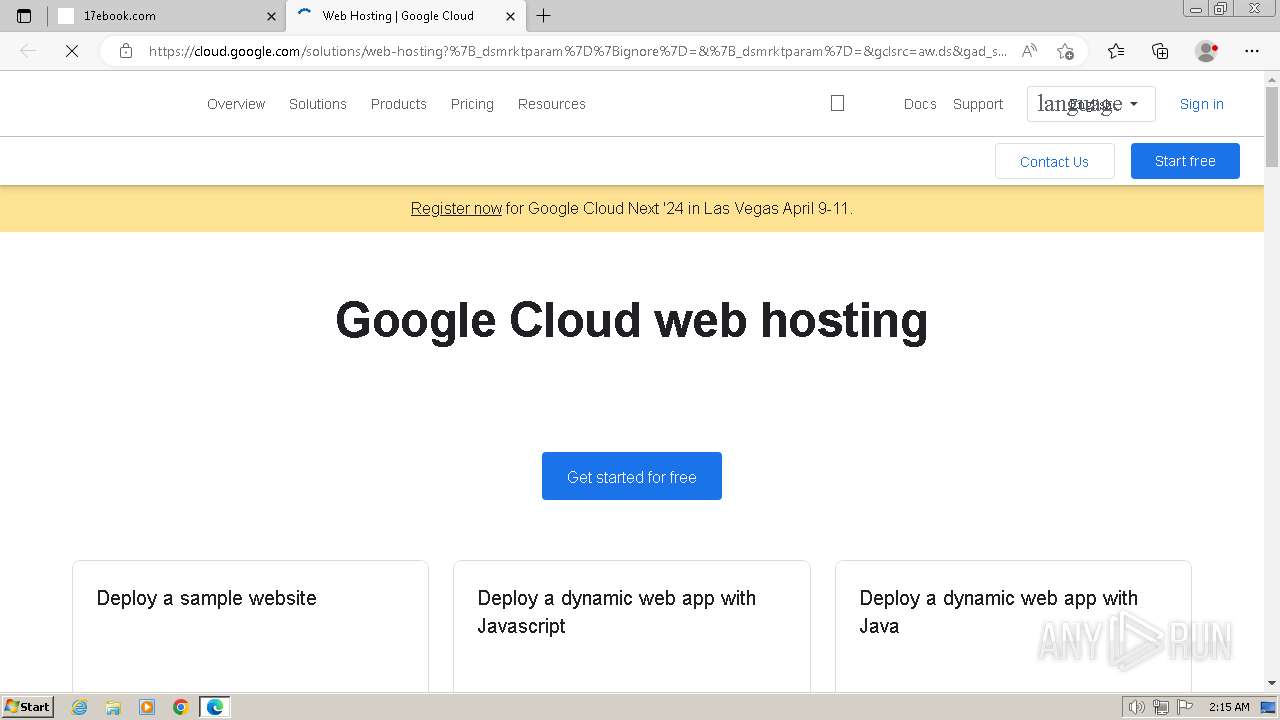Screen dimensions: 1280x720
Task: Open the Collections icon
Action: coord(1160,51)
